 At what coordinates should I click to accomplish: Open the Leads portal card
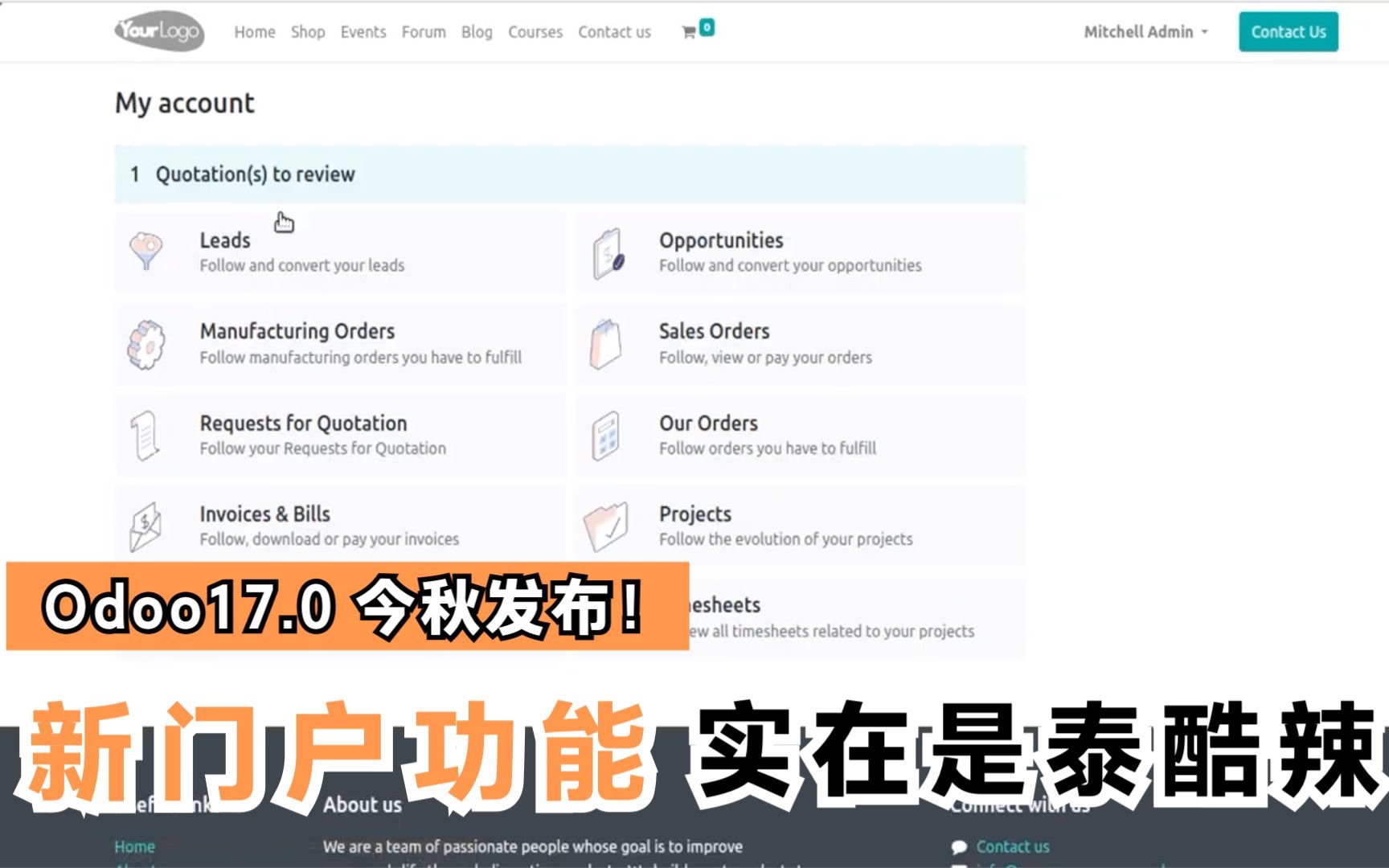click(x=340, y=252)
